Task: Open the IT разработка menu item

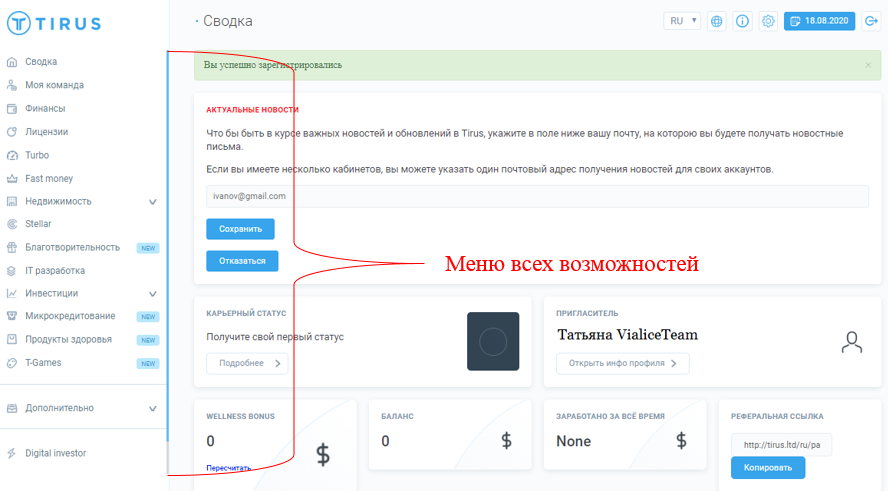Action: coord(55,271)
